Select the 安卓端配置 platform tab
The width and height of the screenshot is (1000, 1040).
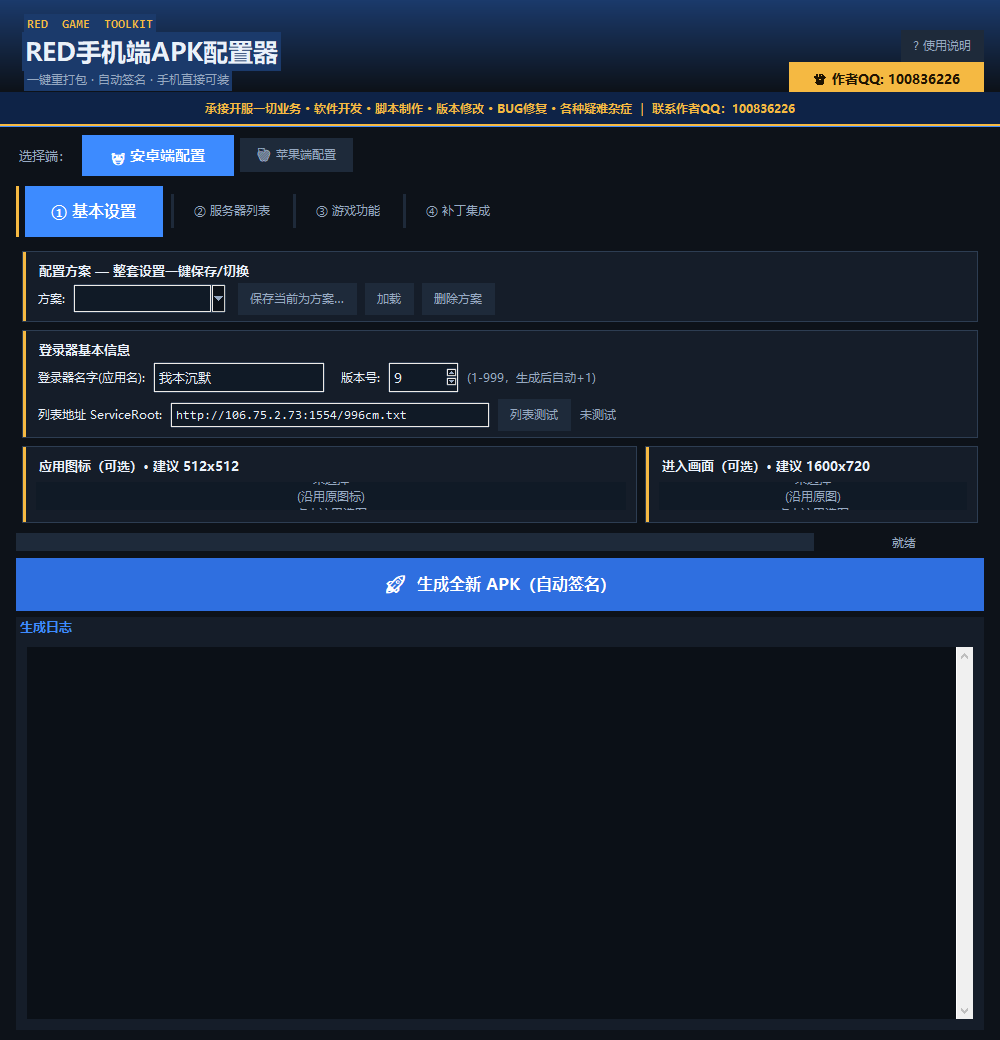coord(158,155)
